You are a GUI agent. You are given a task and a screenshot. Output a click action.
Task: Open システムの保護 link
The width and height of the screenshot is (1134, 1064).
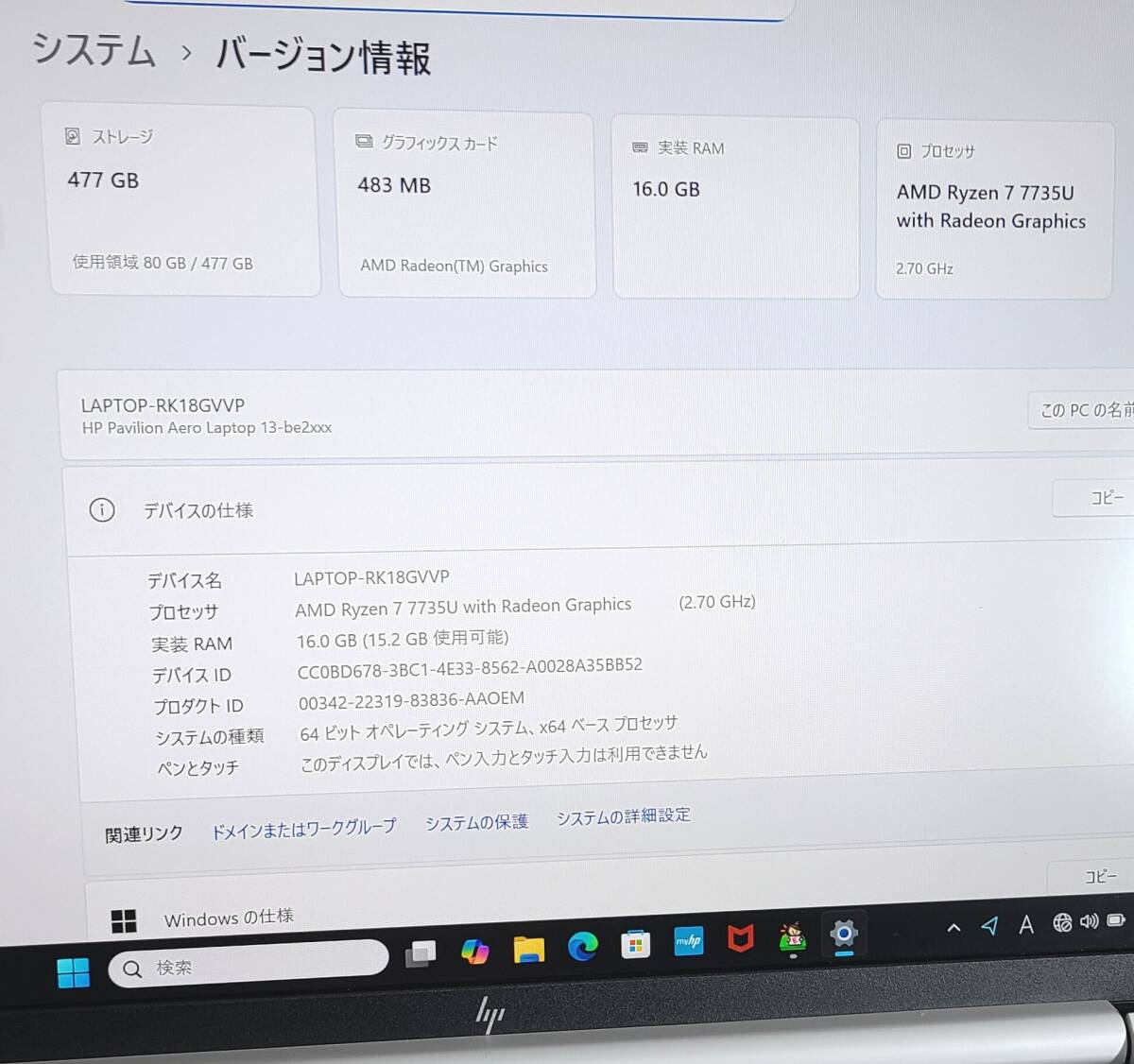(x=476, y=822)
